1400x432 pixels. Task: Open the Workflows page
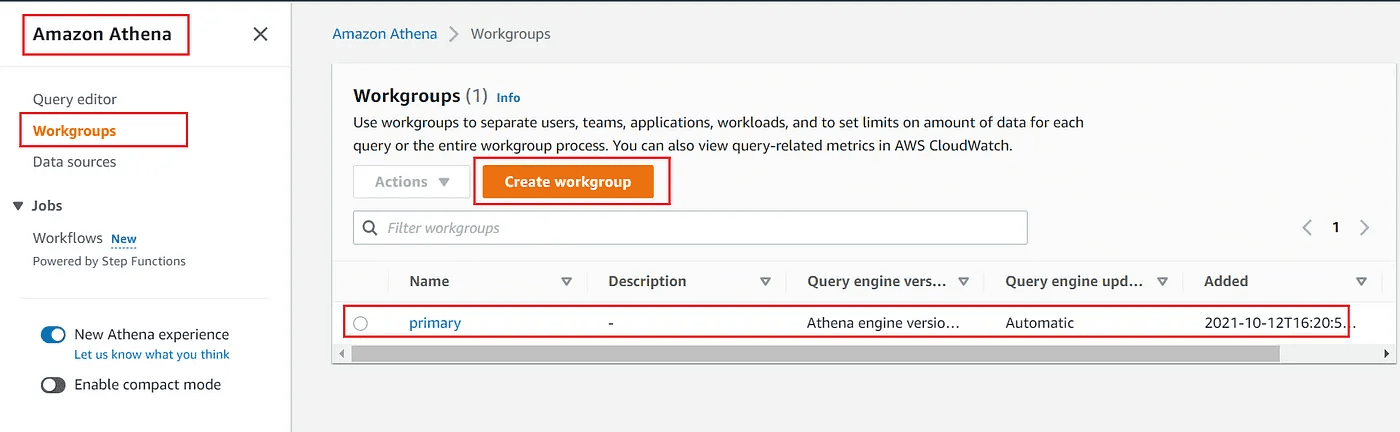pyautogui.click(x=68, y=238)
